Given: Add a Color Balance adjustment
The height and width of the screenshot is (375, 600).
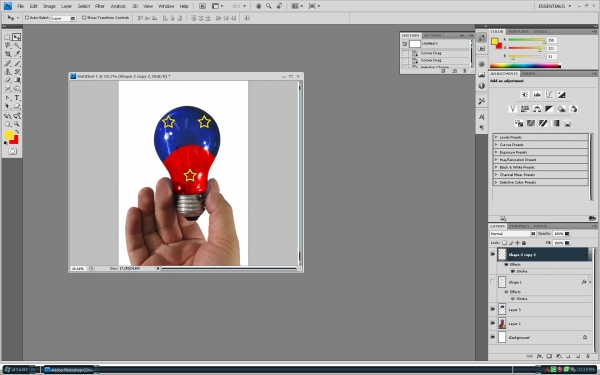Looking at the screenshot, I should click(x=537, y=109).
